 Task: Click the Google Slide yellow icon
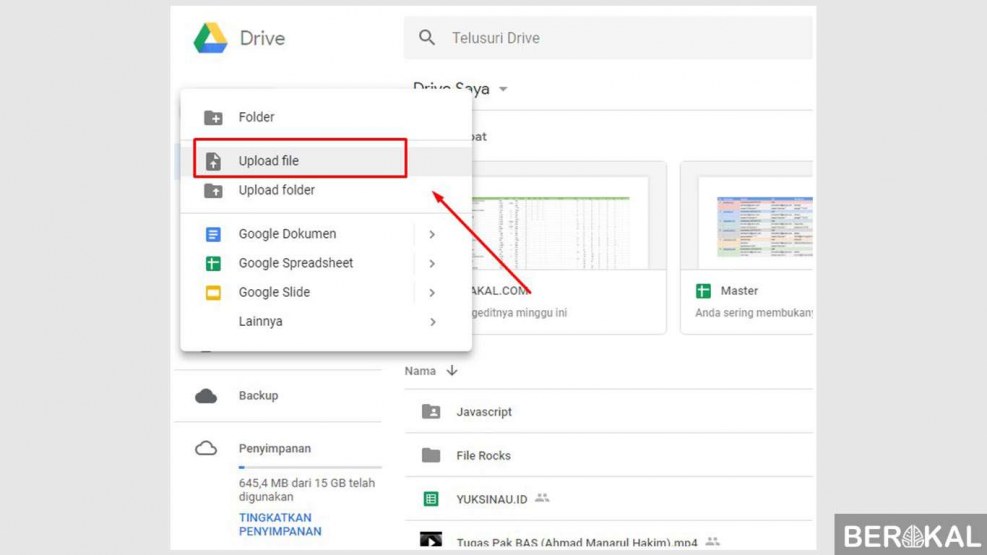point(213,293)
